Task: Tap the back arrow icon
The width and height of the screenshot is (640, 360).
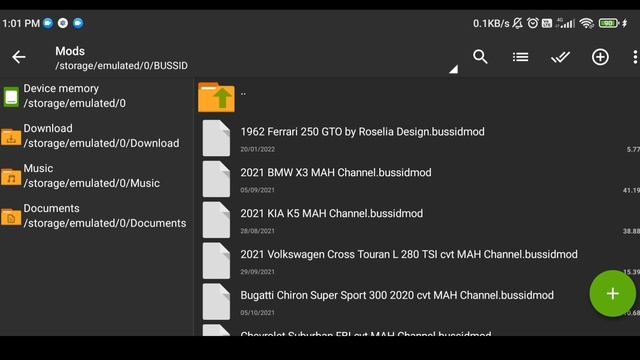Action: (19, 57)
